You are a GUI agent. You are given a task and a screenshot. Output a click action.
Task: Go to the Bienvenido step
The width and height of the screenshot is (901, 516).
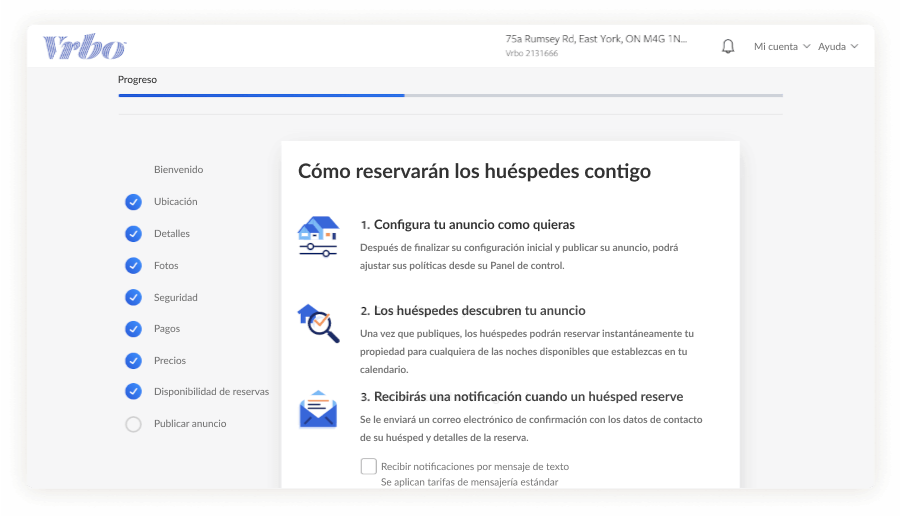tap(178, 170)
